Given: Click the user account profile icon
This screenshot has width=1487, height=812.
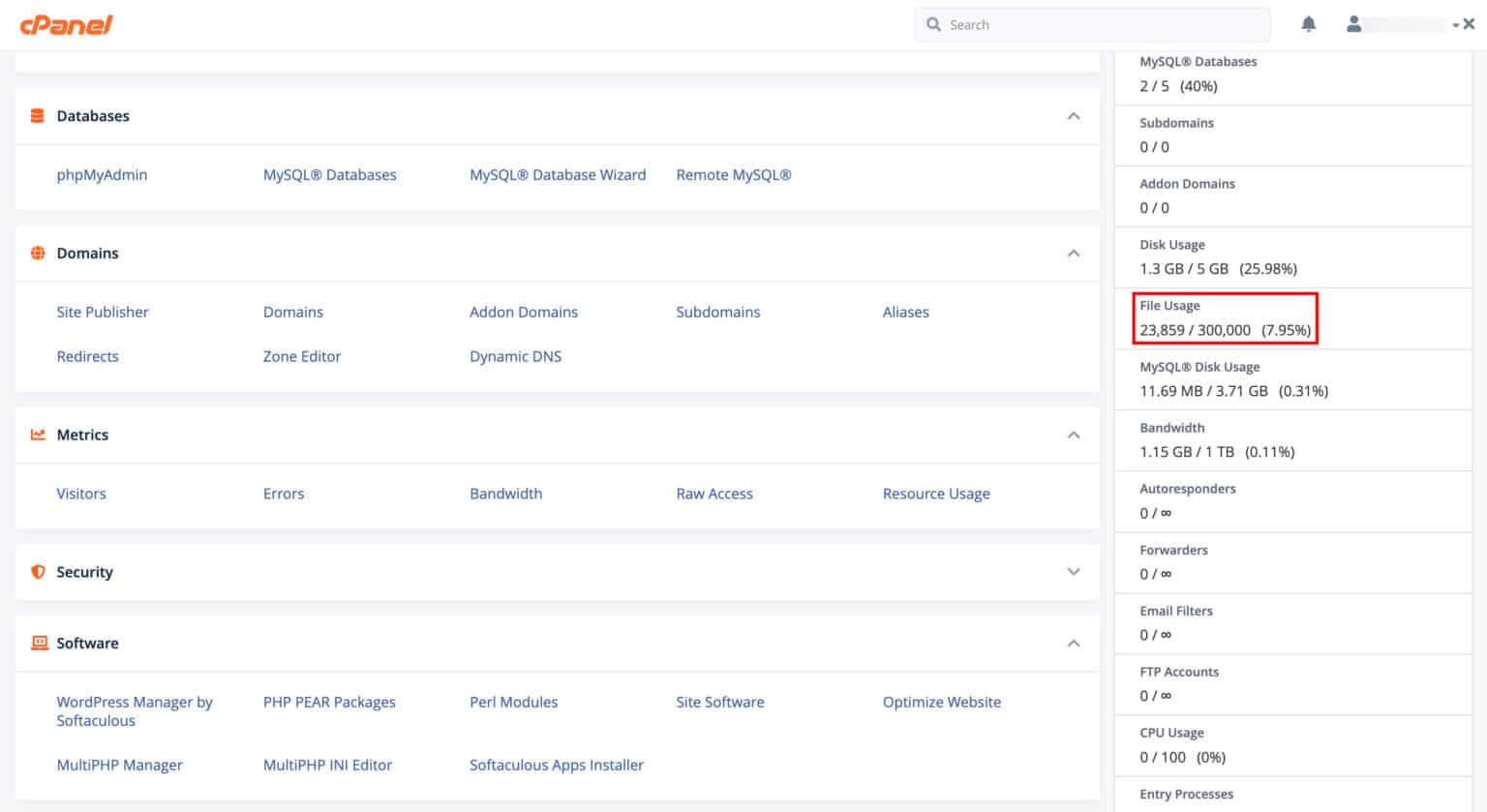Looking at the screenshot, I should point(1352,23).
